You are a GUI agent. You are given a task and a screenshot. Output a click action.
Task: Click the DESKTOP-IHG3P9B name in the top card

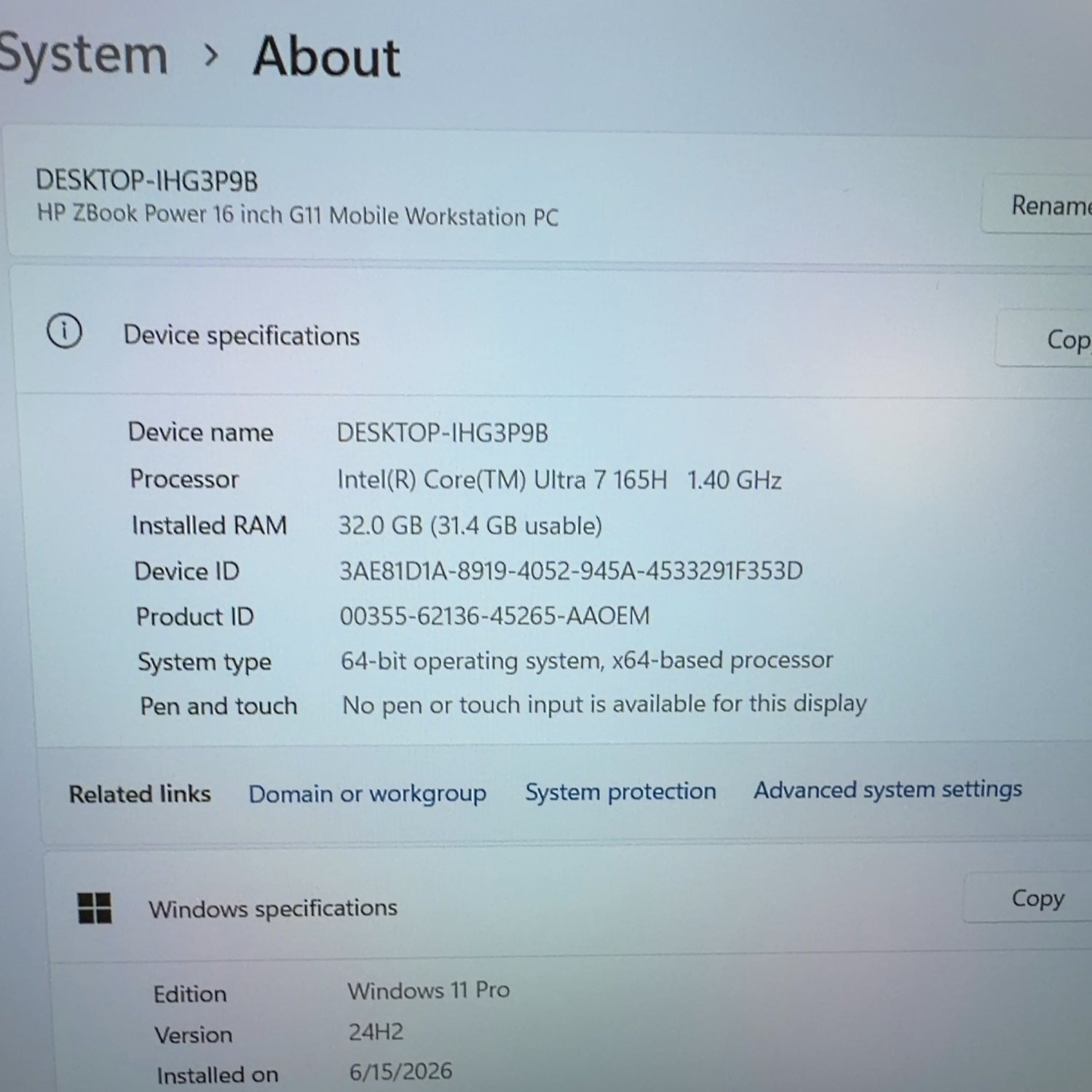coord(147,181)
